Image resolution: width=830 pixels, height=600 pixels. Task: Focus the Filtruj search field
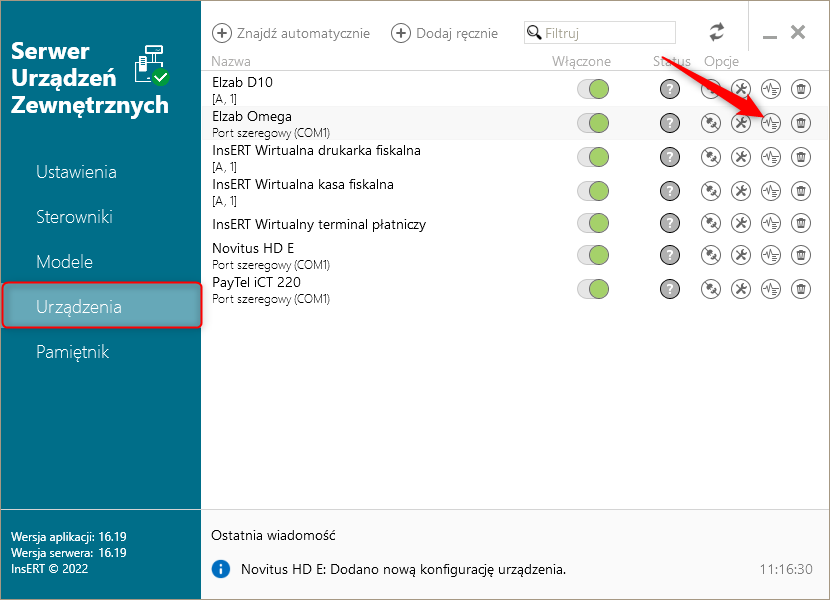pyautogui.click(x=600, y=33)
